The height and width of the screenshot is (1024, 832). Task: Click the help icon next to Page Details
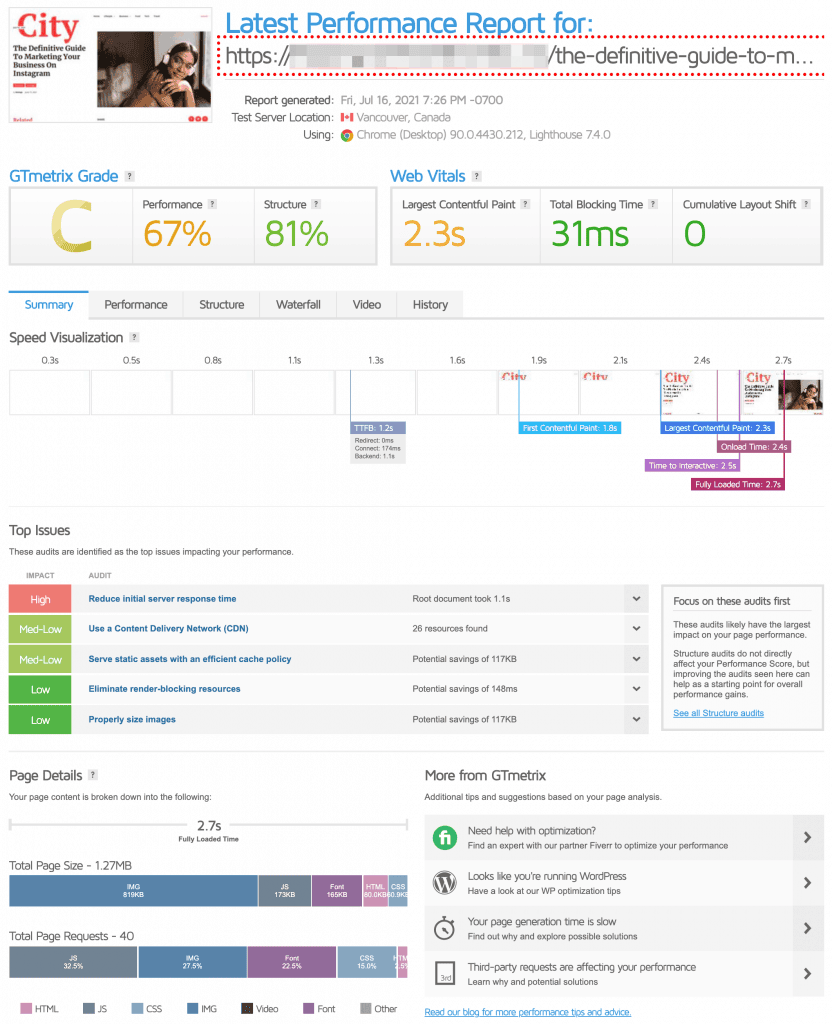click(x=93, y=775)
